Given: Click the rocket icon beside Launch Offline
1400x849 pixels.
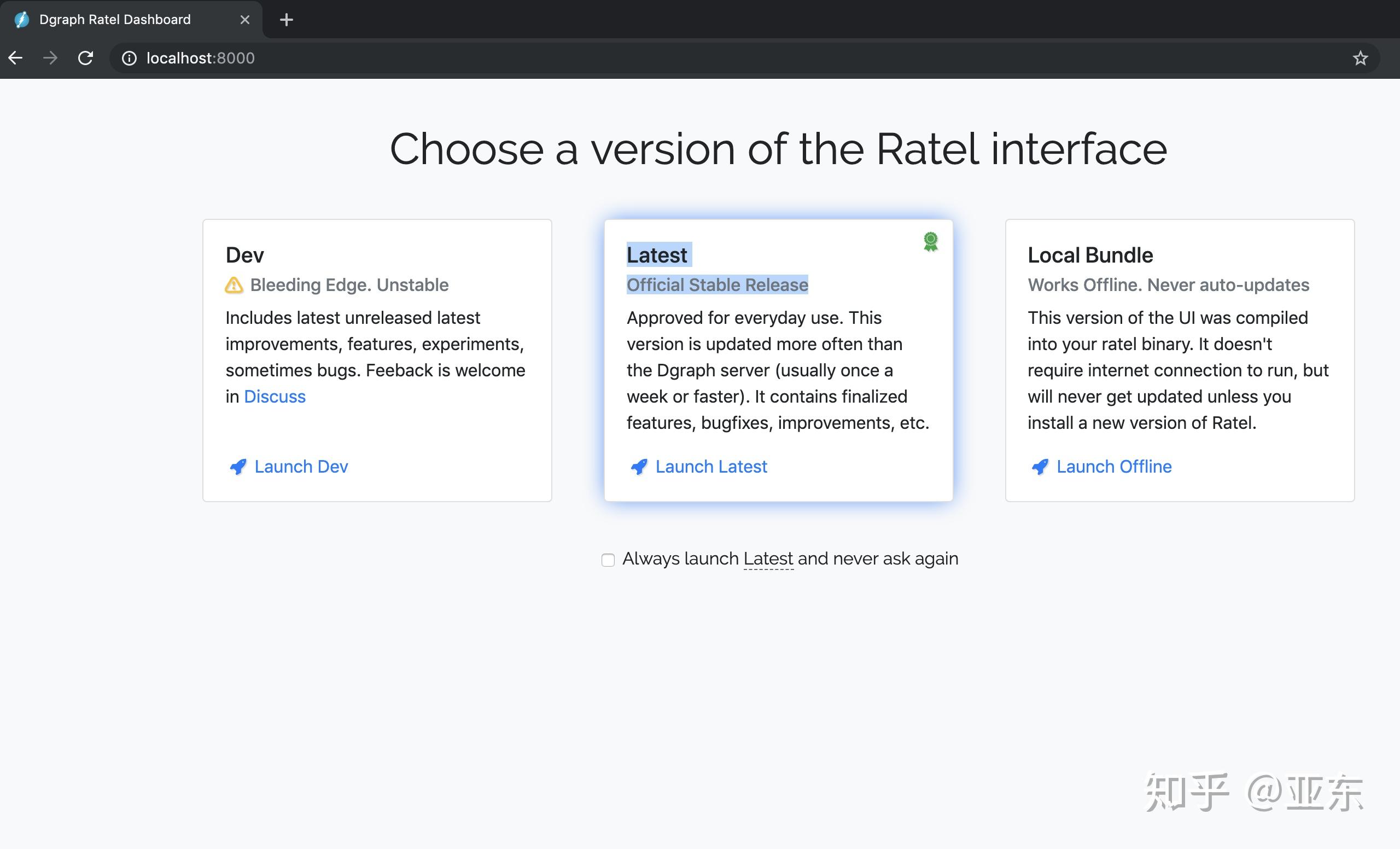Looking at the screenshot, I should coord(1040,467).
